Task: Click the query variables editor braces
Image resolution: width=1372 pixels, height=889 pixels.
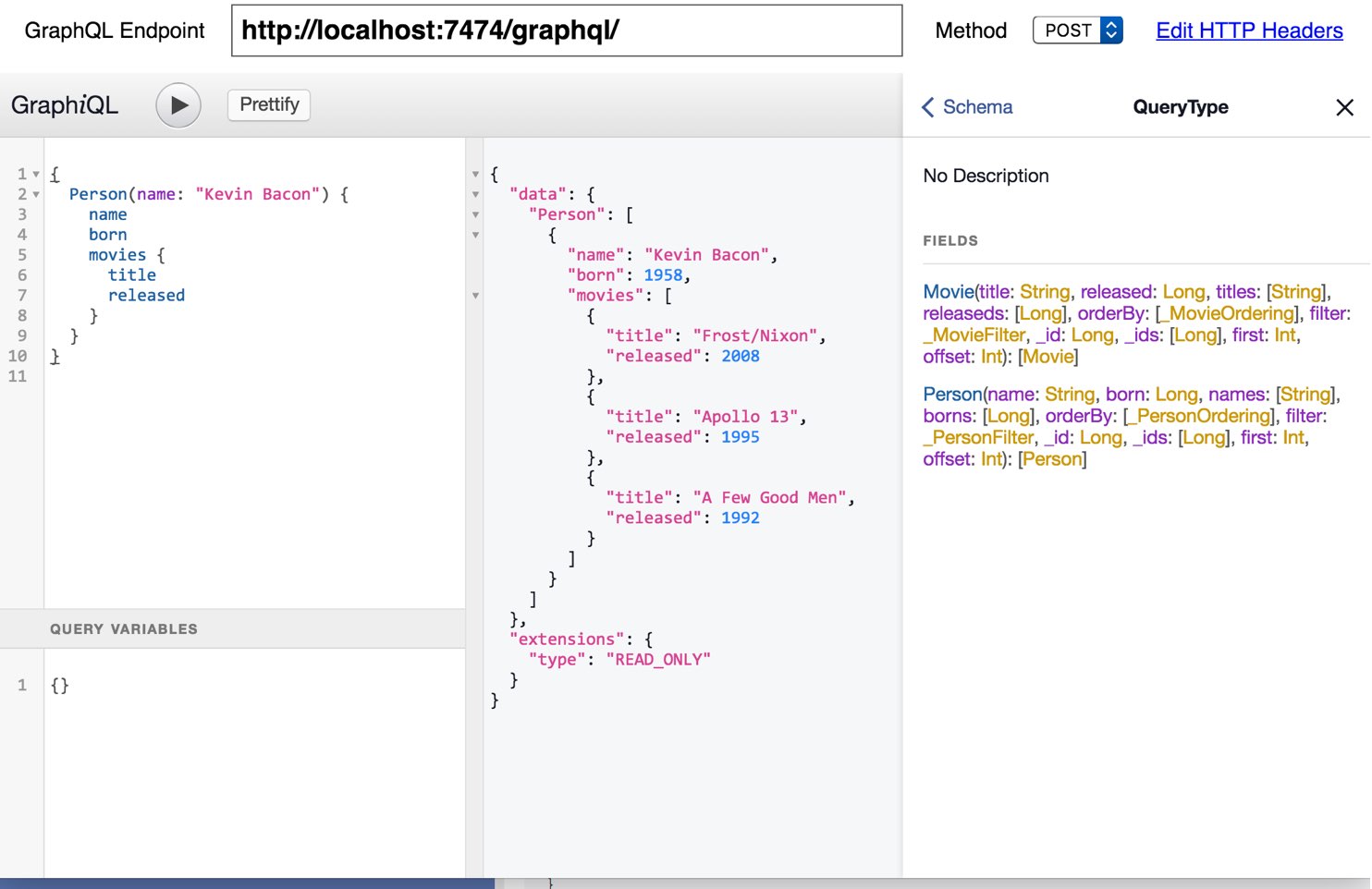Action: coord(60,686)
